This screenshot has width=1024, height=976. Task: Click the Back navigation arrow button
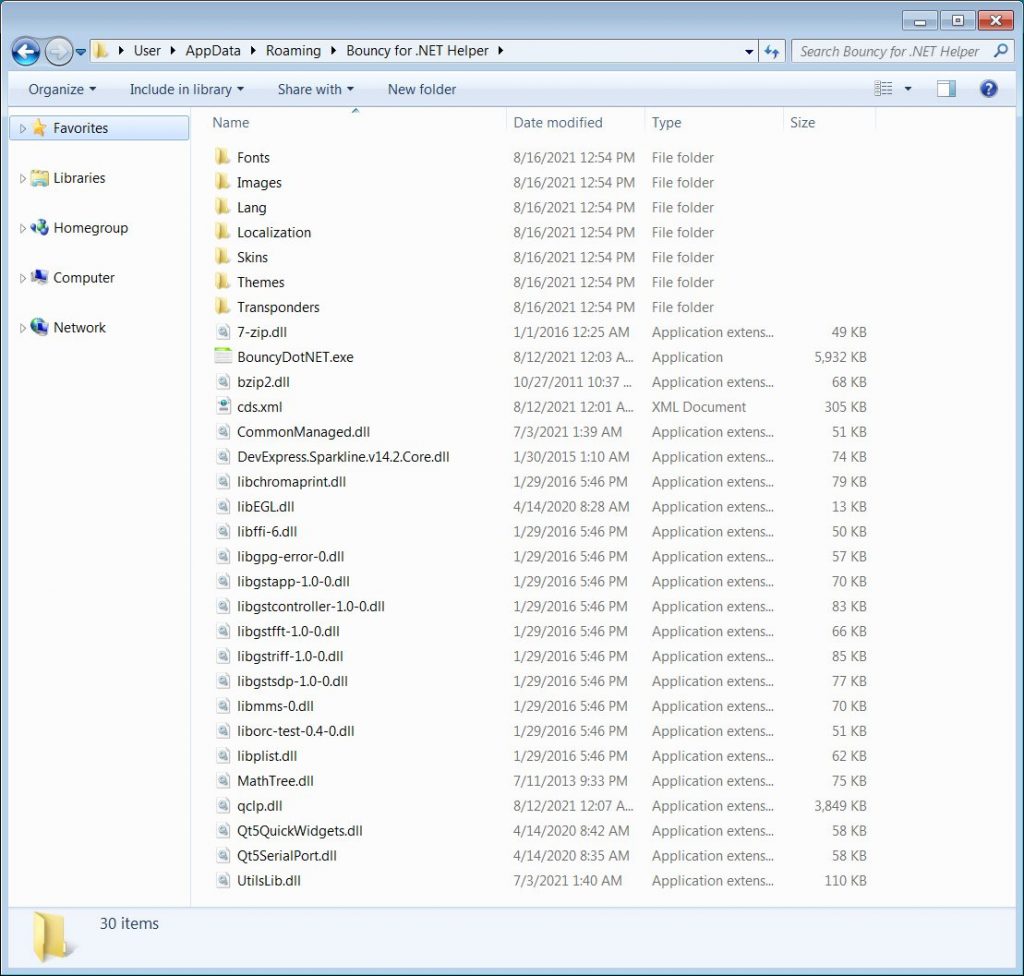point(26,51)
